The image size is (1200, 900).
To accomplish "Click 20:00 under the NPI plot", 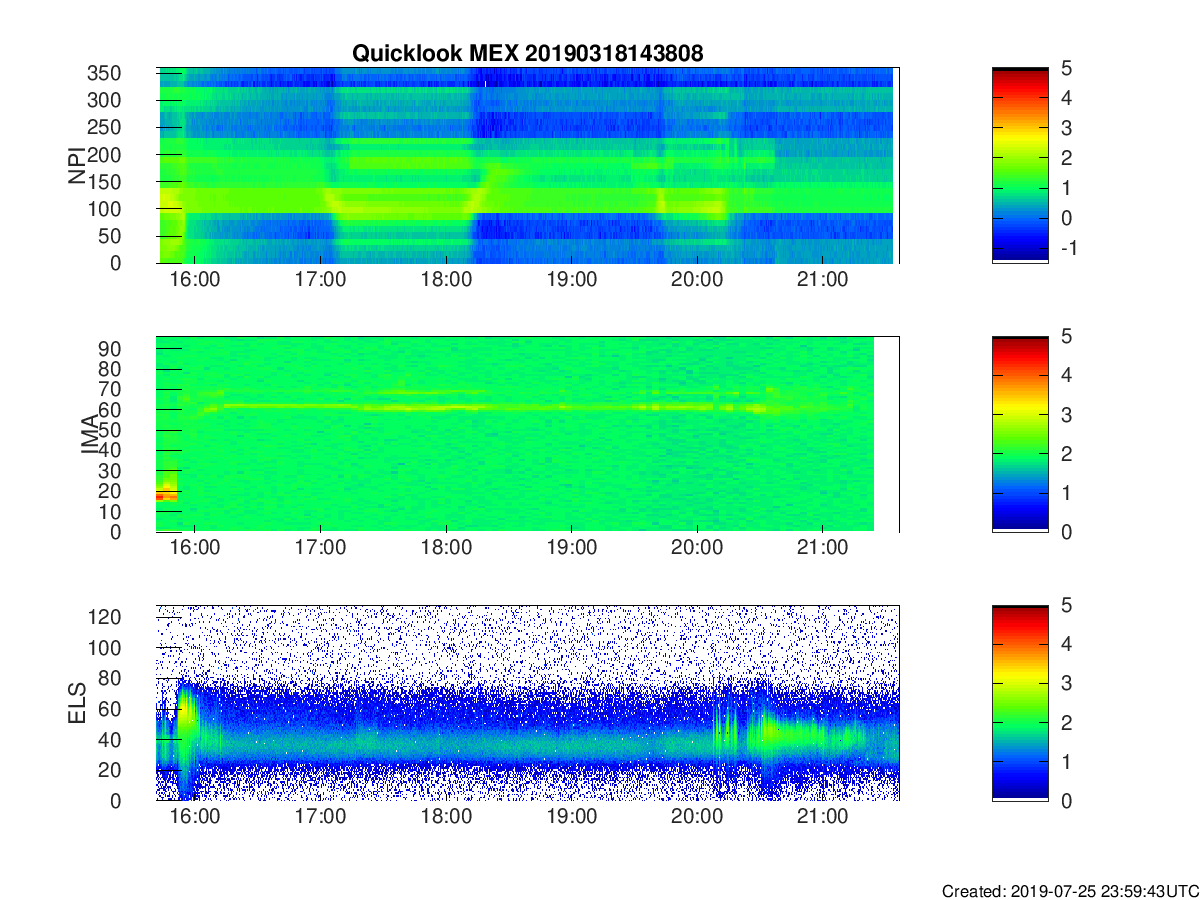I will coord(697,280).
